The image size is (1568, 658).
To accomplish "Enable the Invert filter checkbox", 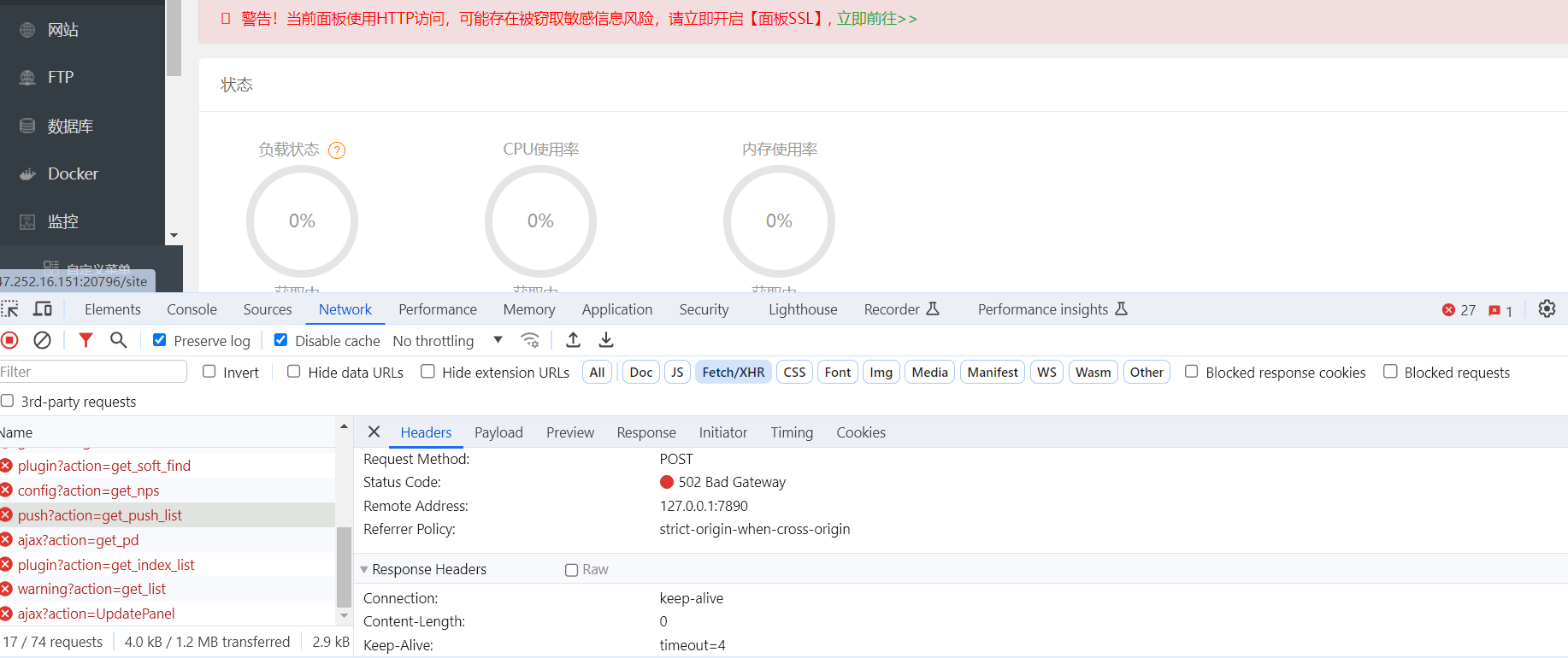I will coord(209,372).
